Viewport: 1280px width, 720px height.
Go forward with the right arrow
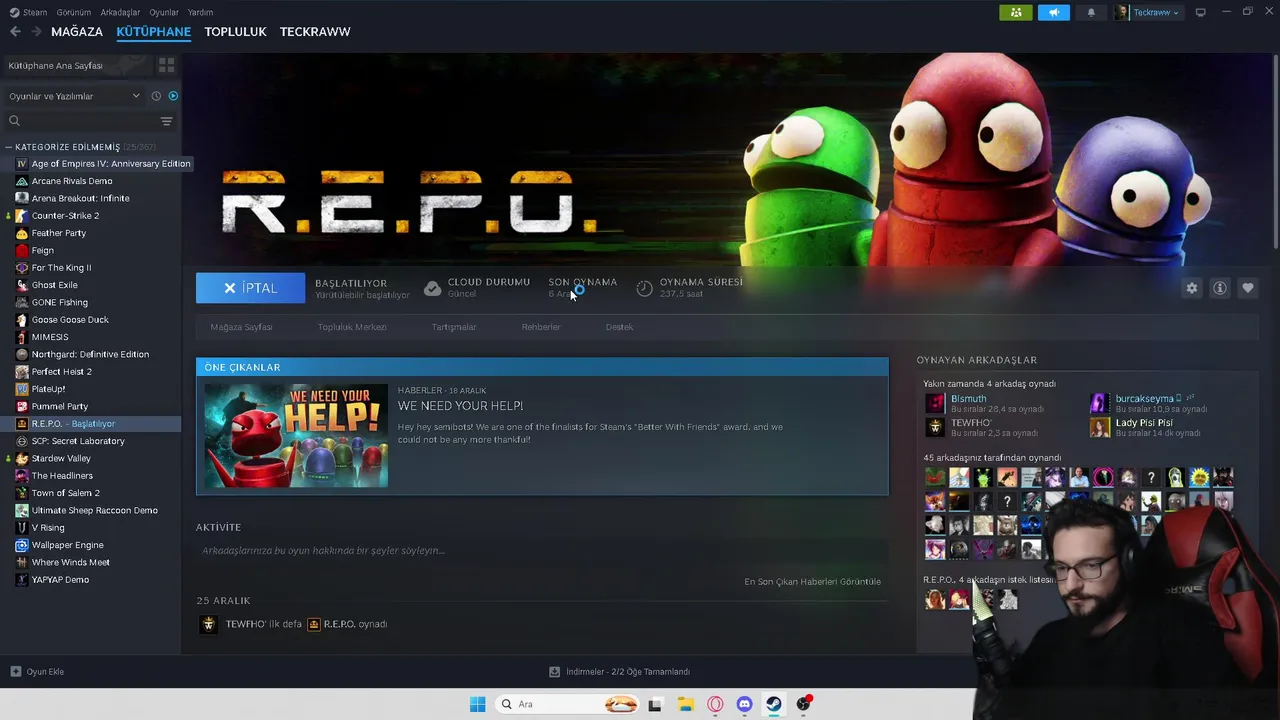click(x=36, y=32)
